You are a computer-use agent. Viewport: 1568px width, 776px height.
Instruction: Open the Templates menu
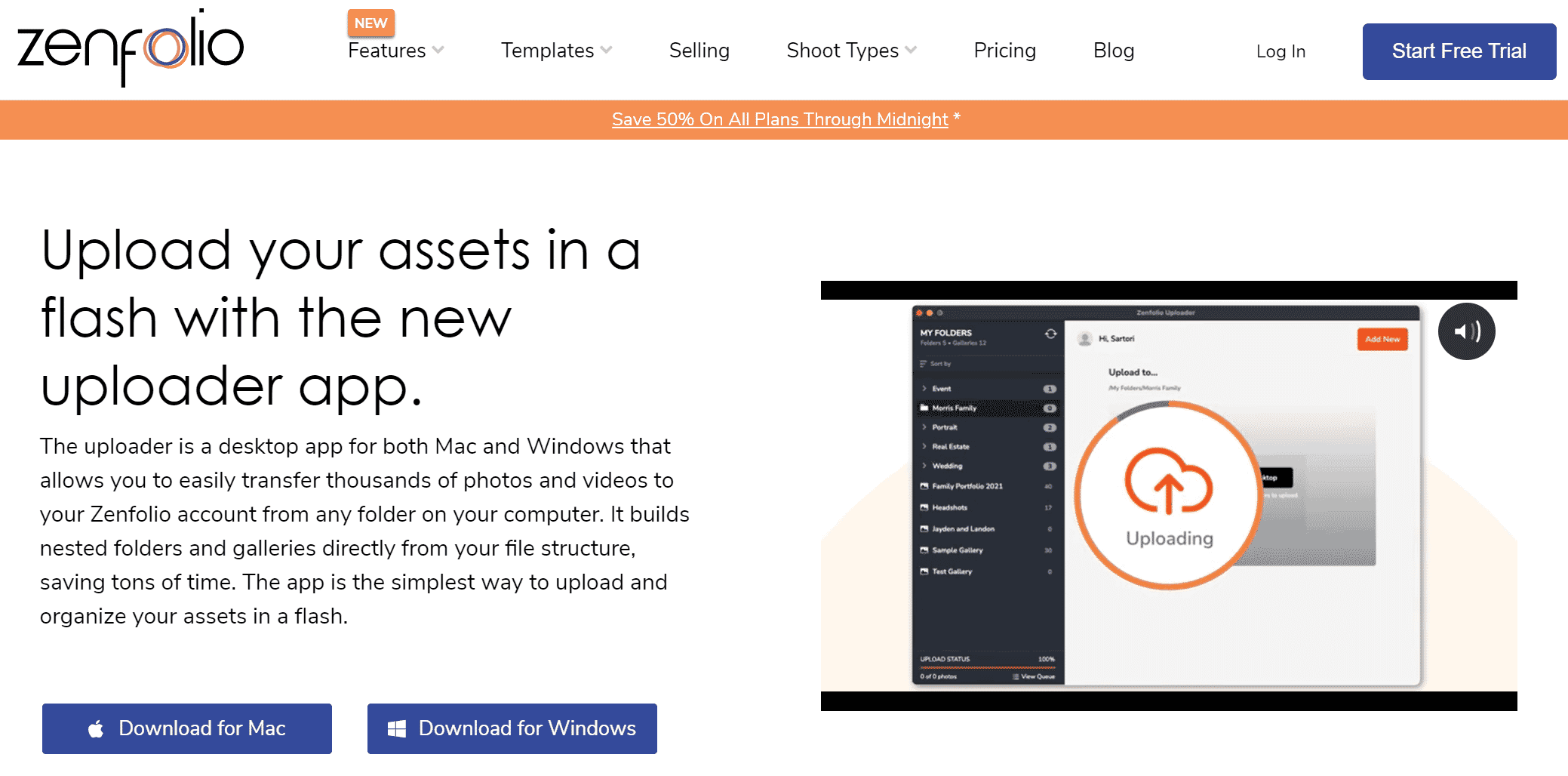pos(547,51)
